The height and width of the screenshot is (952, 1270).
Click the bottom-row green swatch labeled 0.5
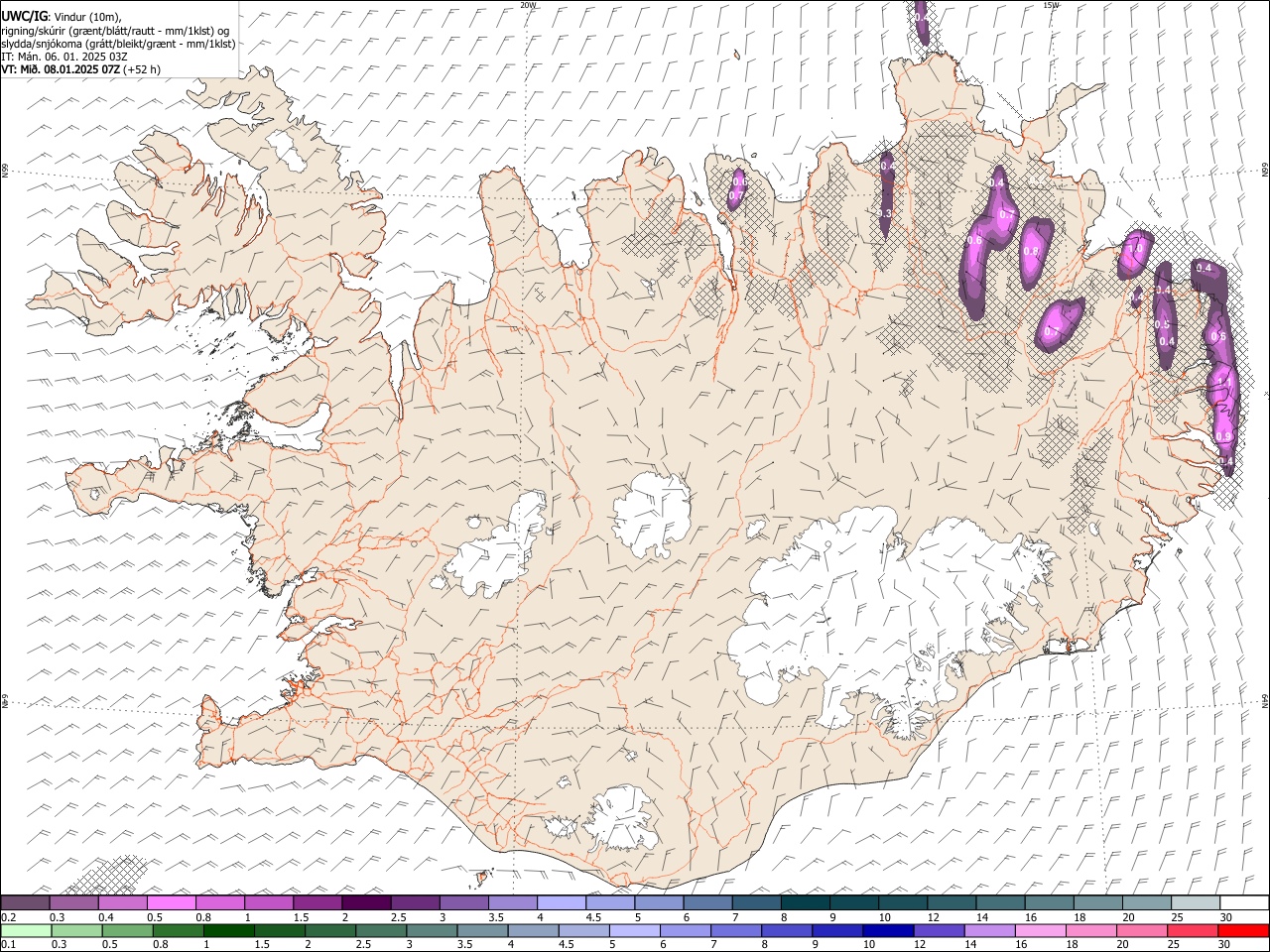pyautogui.click(x=127, y=930)
